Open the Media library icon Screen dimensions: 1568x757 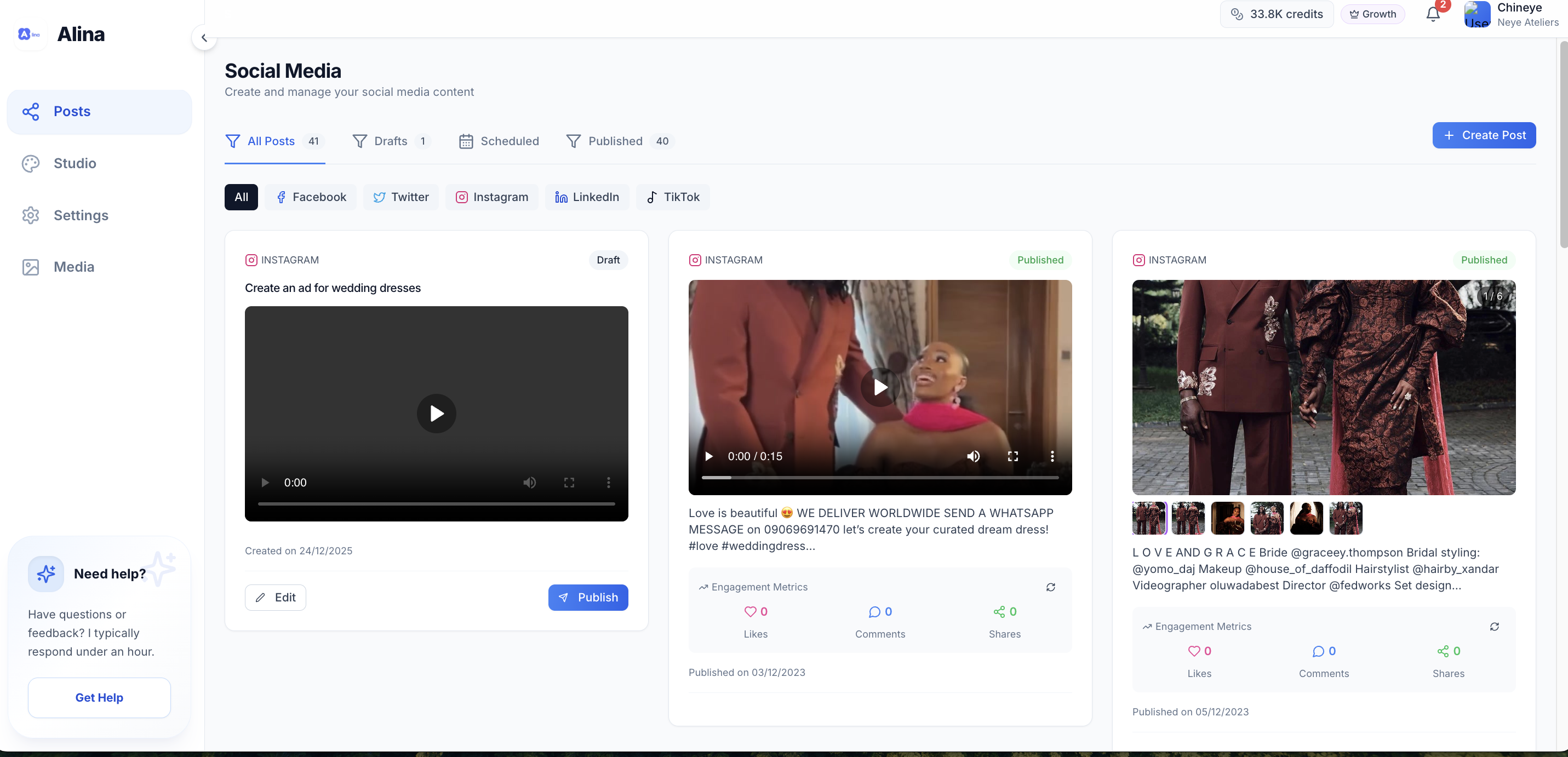32,267
